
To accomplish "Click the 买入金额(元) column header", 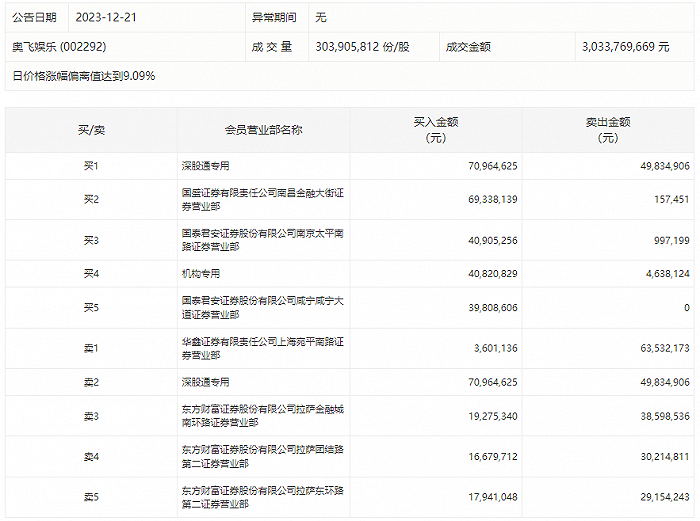I will pyautogui.click(x=436, y=130).
